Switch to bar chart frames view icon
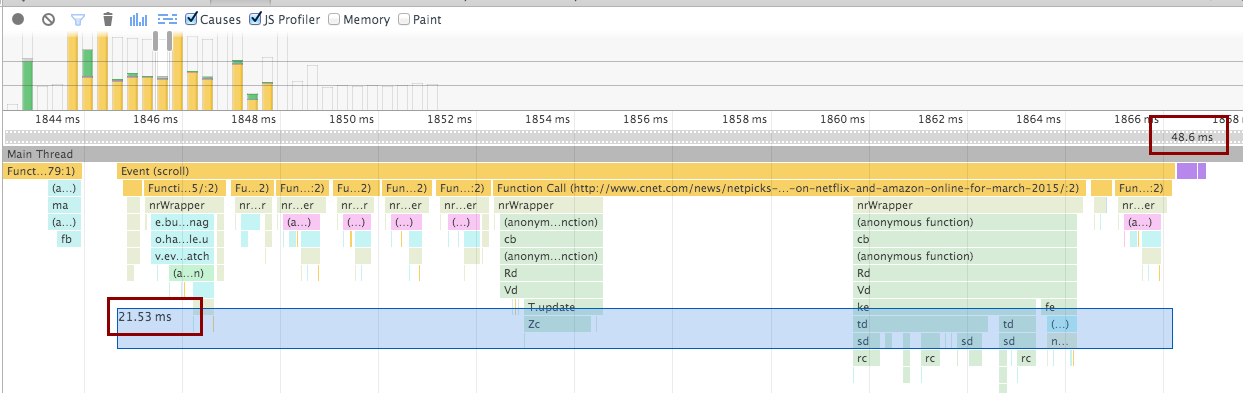The width and height of the screenshot is (1243, 393). tap(139, 19)
